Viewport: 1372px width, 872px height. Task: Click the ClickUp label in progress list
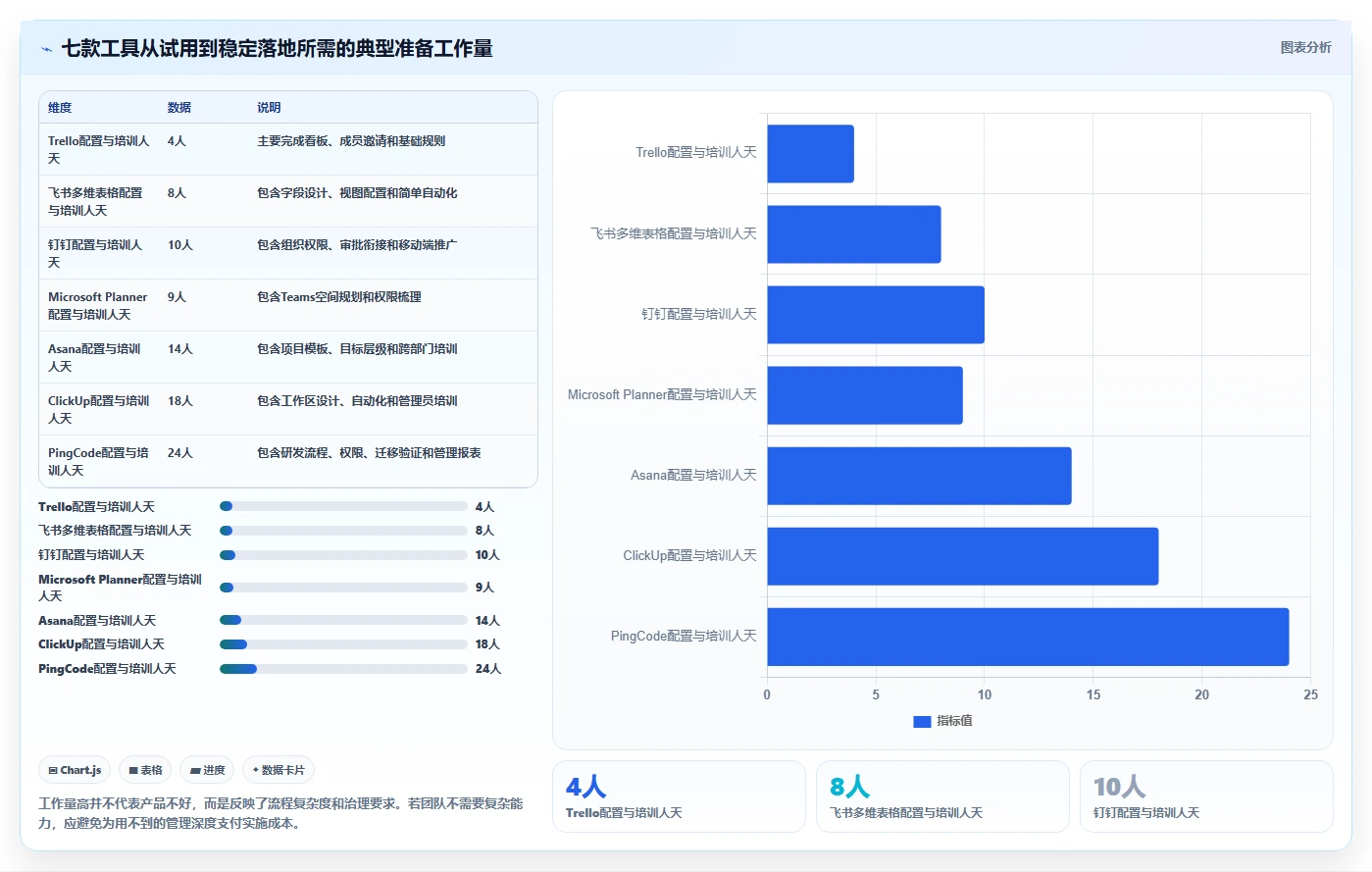101,644
